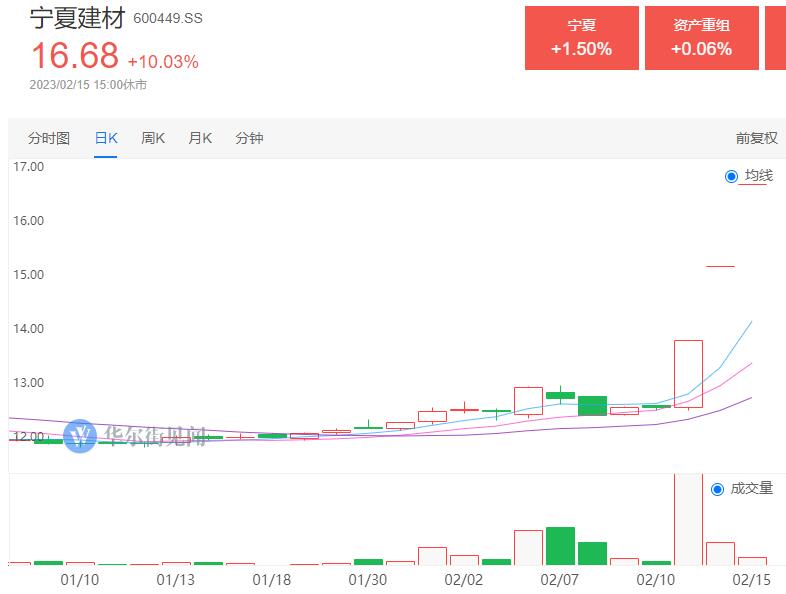Open the 周K weekly chart tab
This screenshot has width=786, height=594.
pos(153,138)
